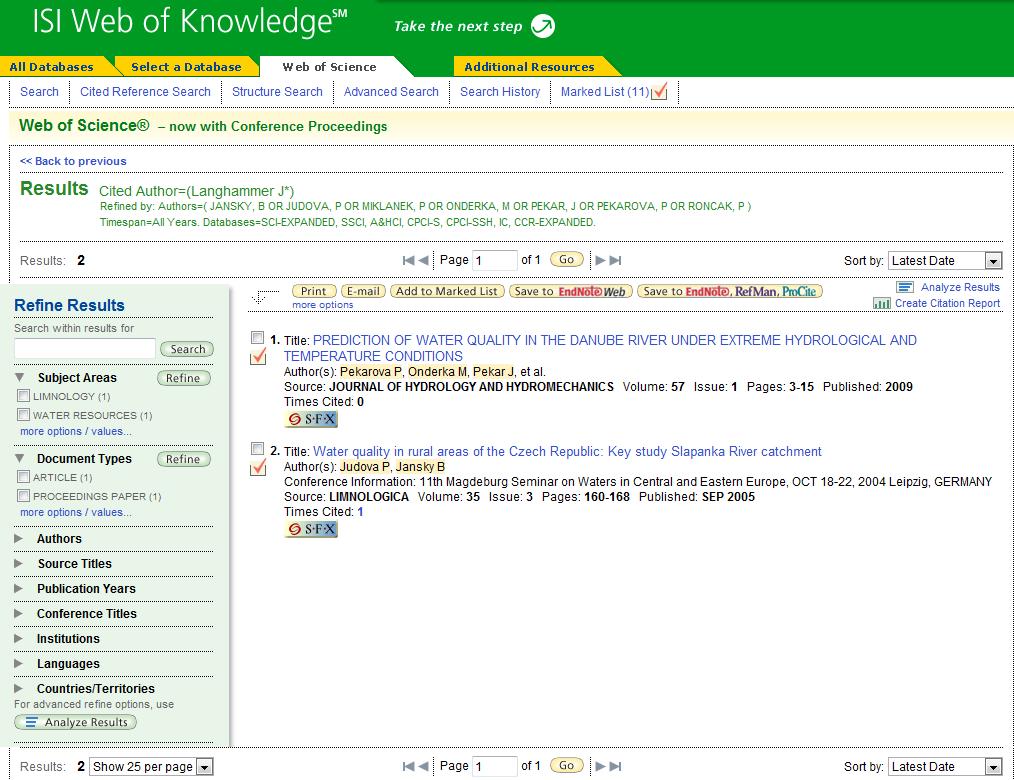Go to previous page in bottom pager
1014x780 pixels.
click(x=423, y=766)
